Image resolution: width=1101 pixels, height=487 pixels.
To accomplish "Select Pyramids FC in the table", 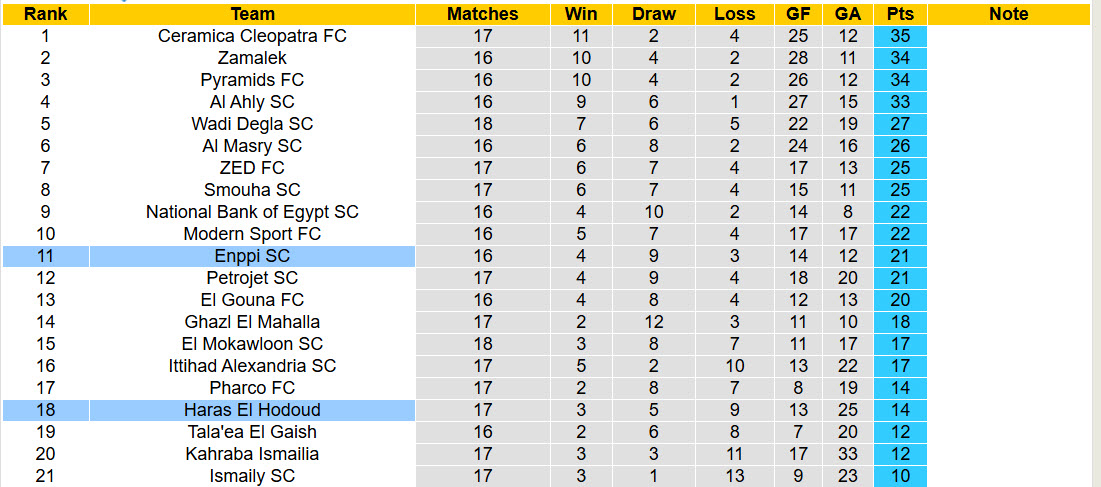I will 252,80.
